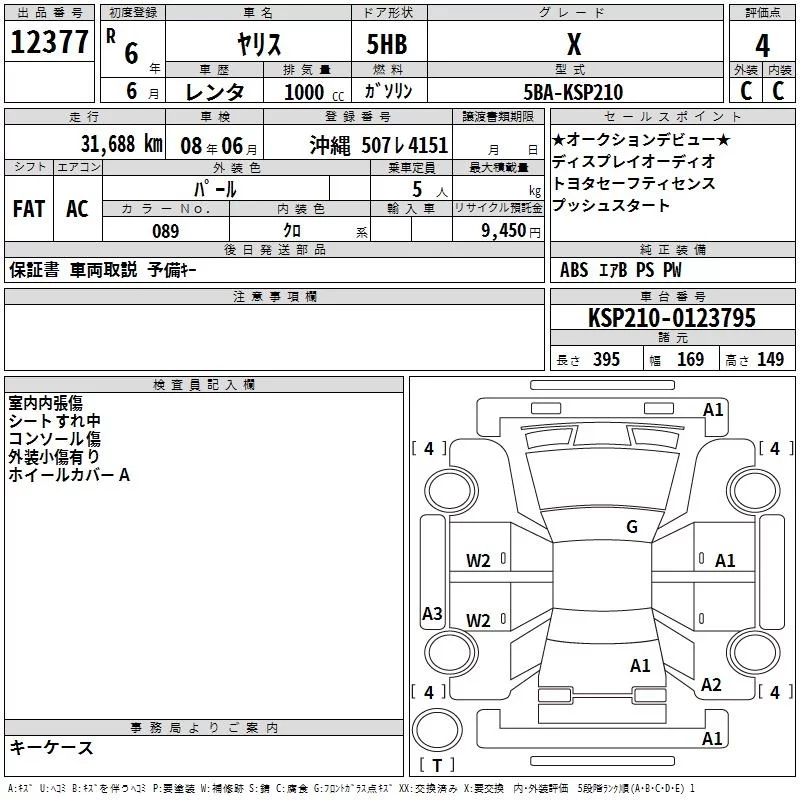Select the chassis number KSP210-0123795
The image size is (800, 800).
coord(671,319)
